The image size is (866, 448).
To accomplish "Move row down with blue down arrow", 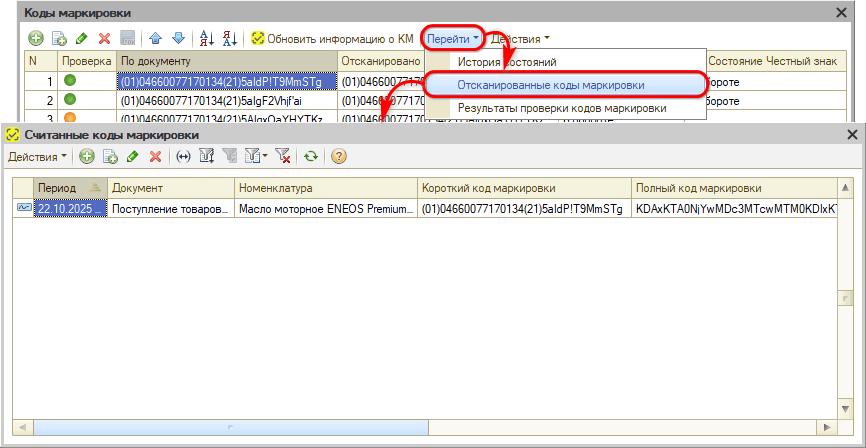I will coord(178,38).
